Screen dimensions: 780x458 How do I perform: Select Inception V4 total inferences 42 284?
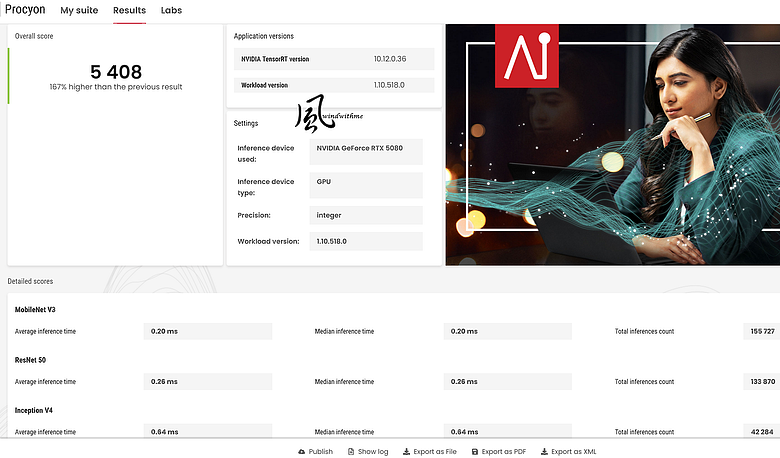coord(762,431)
